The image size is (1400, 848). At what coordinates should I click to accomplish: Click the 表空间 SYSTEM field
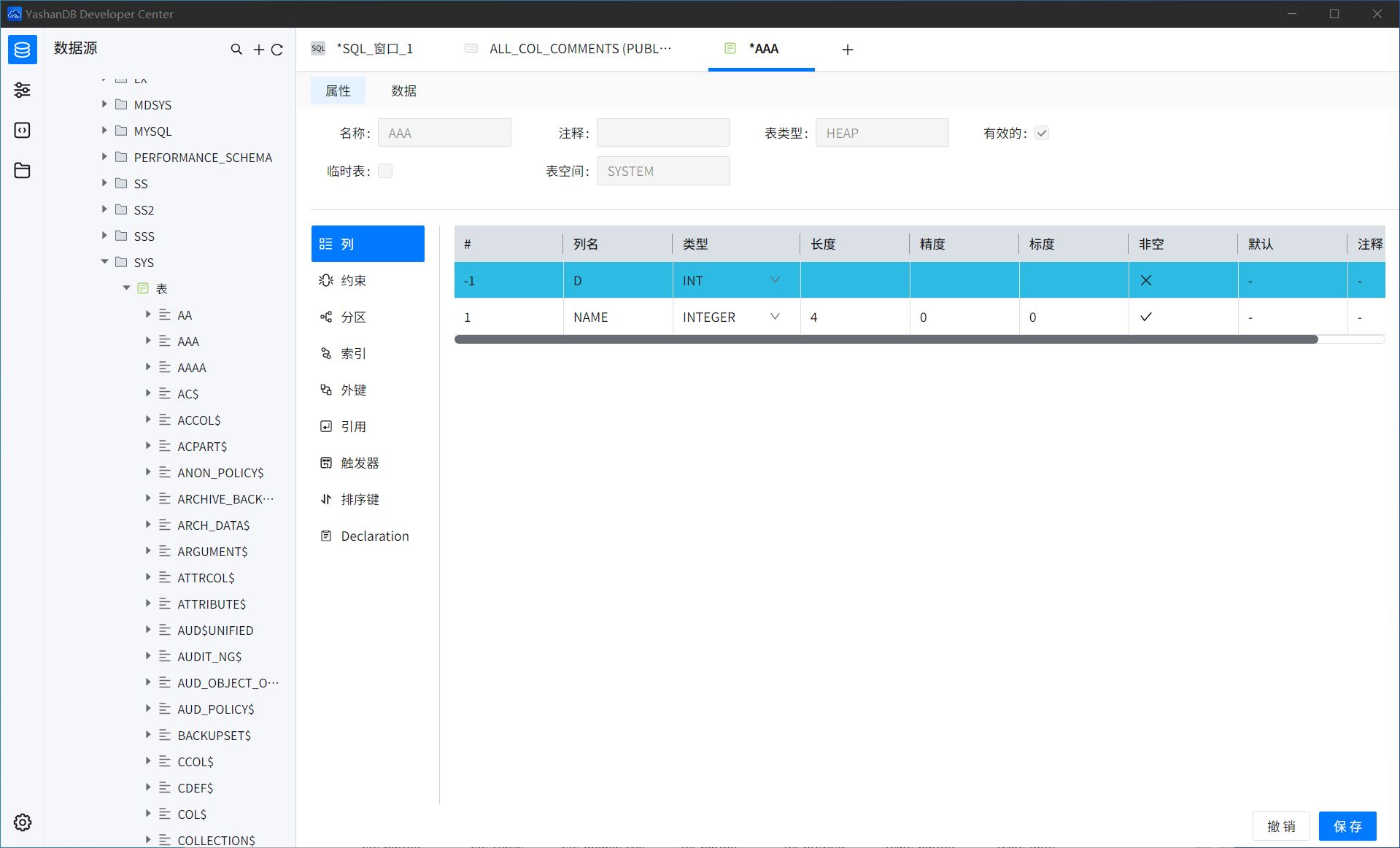point(663,171)
